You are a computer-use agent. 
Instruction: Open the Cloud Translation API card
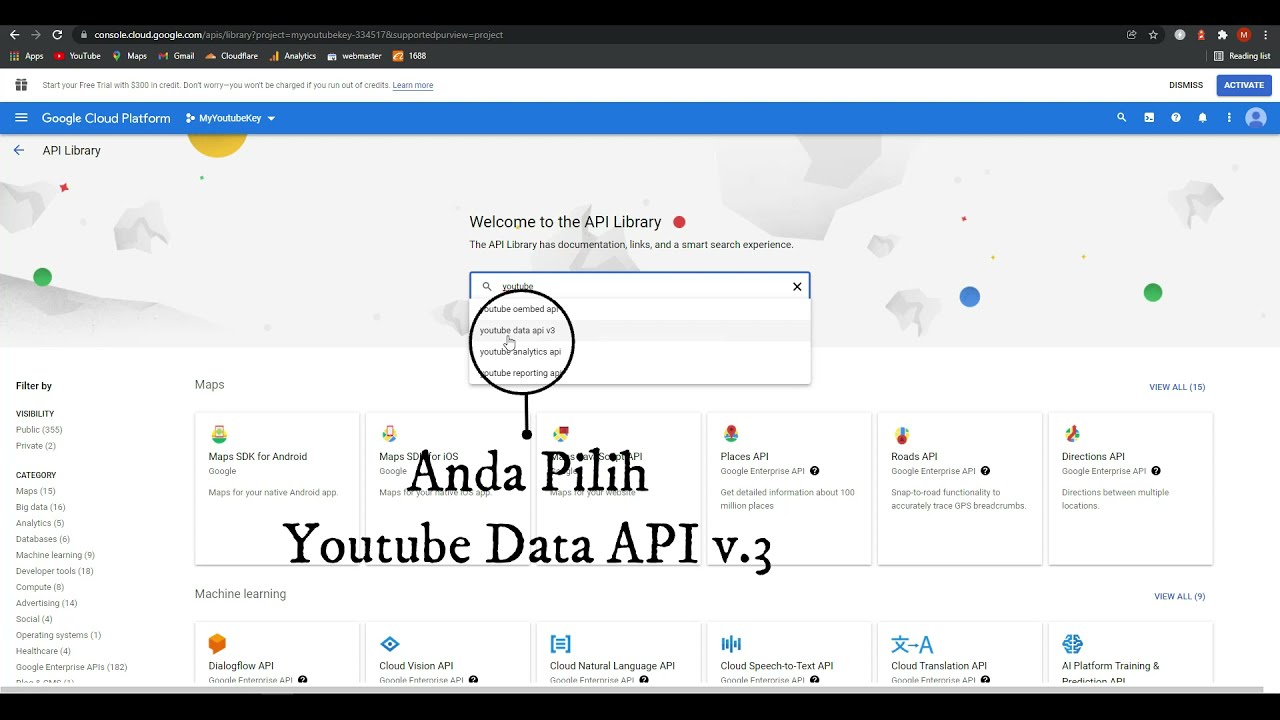(960, 653)
